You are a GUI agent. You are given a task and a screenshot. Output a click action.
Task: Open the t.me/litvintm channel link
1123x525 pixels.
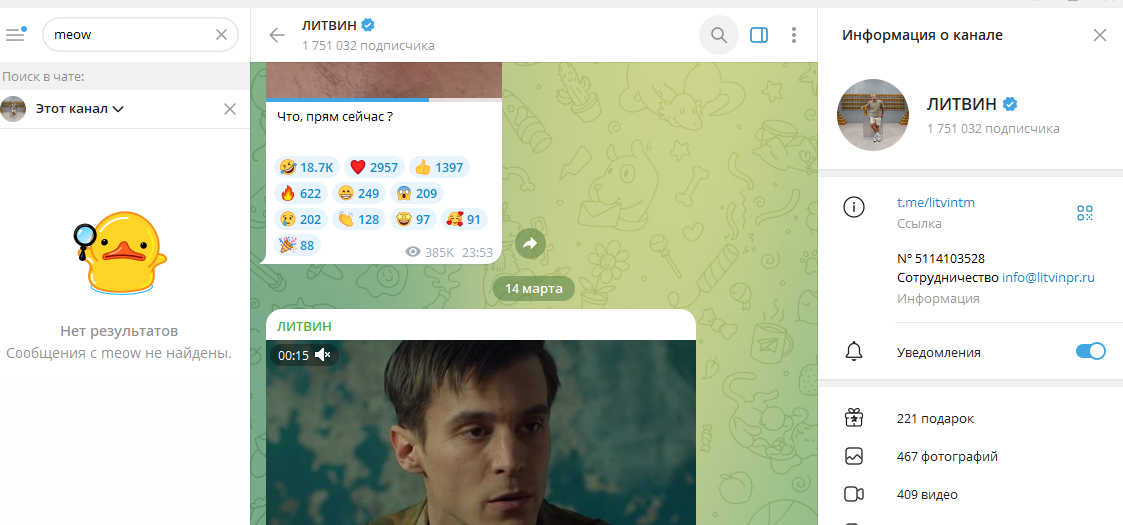pyautogui.click(x=935, y=203)
